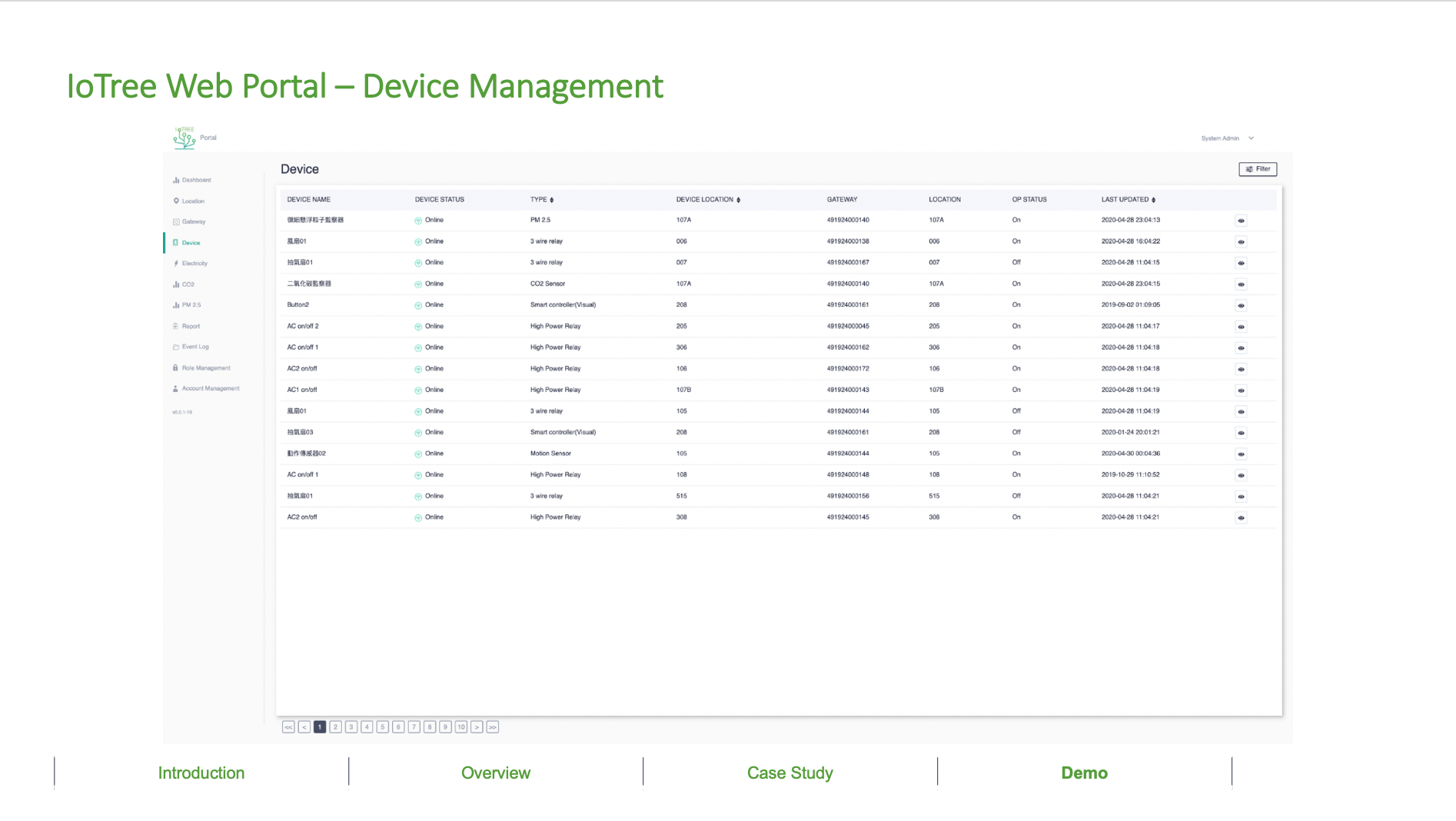Click 'Motion Sensor' type cell

550,454
